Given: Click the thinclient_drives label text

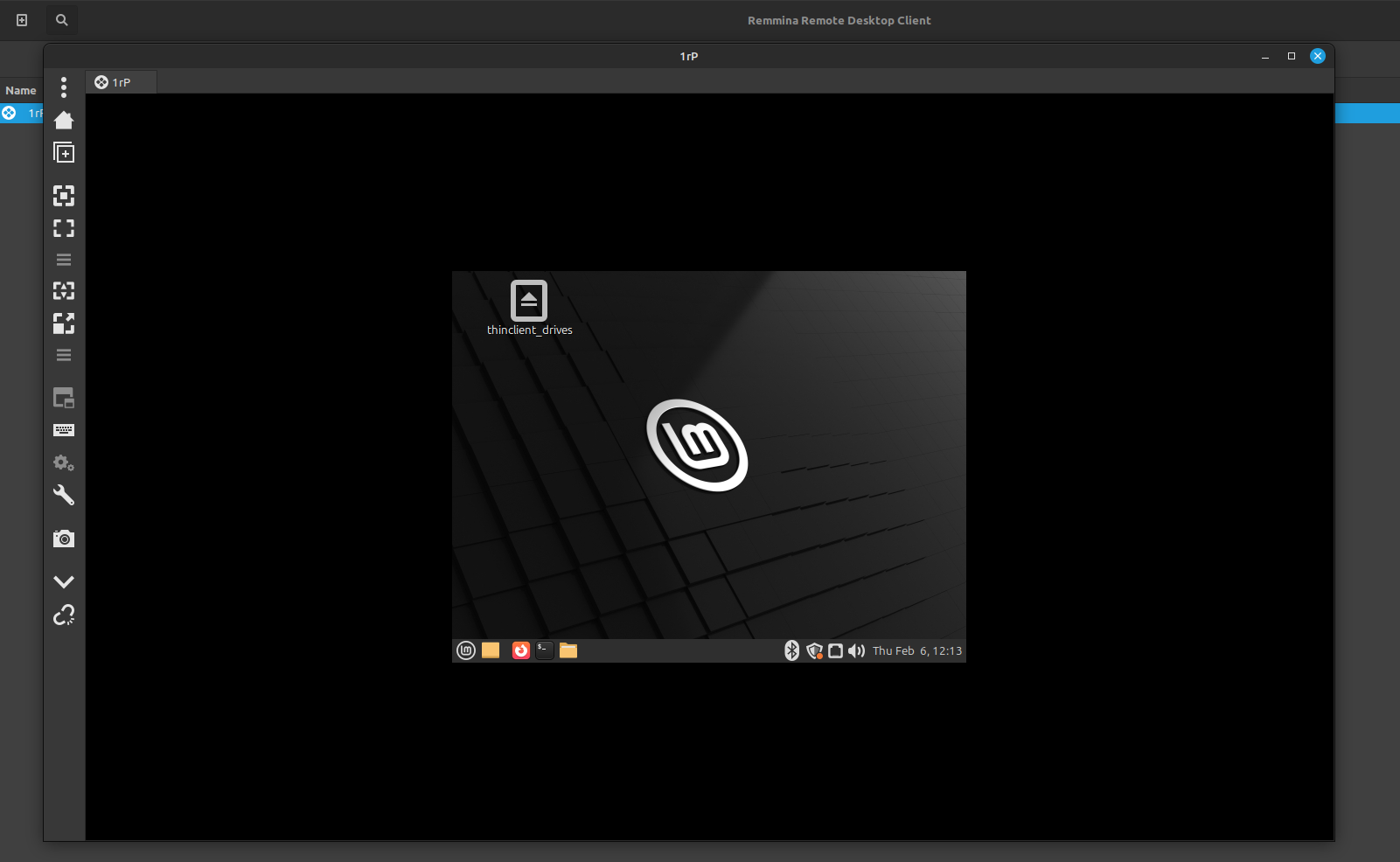Looking at the screenshot, I should click(530, 330).
